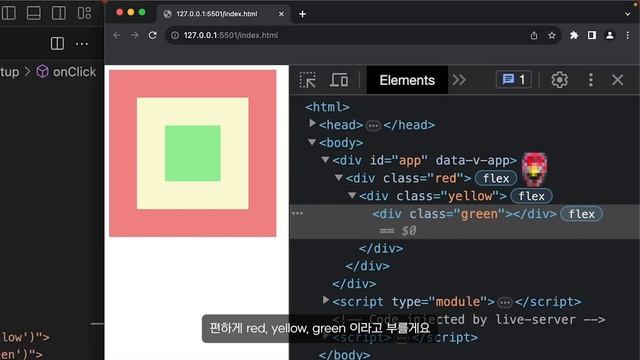View site information icon in address bar

tap(175, 36)
